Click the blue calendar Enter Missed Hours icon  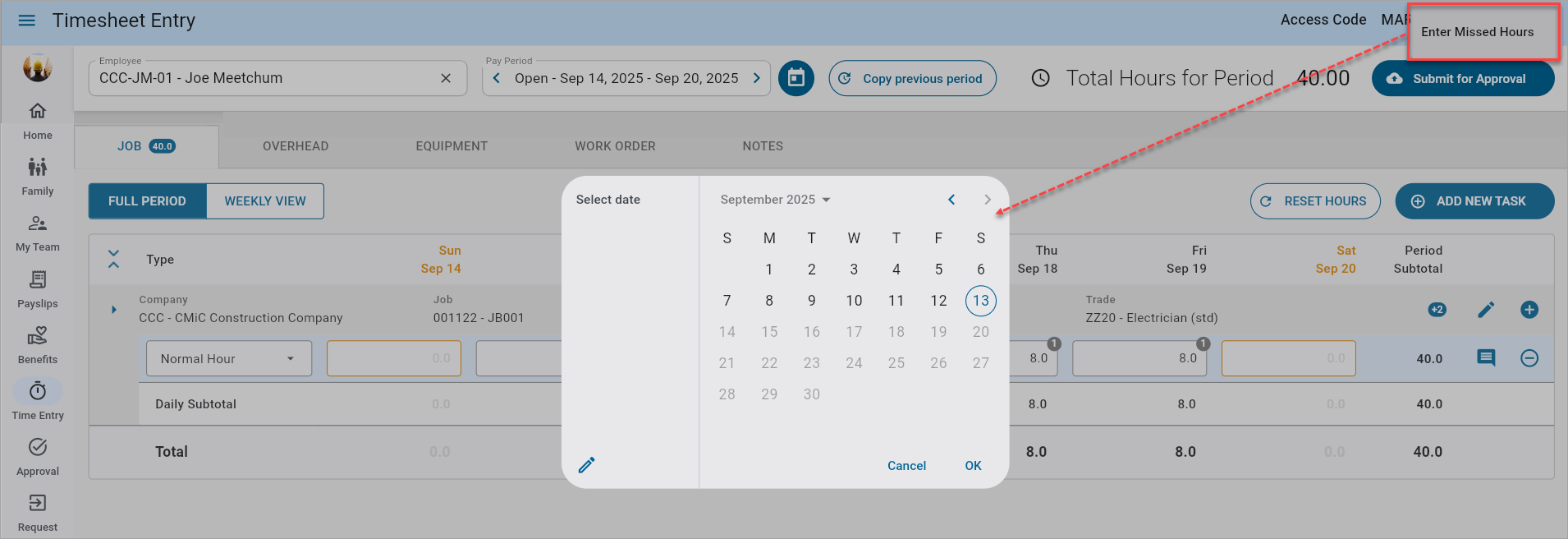pyautogui.click(x=796, y=78)
